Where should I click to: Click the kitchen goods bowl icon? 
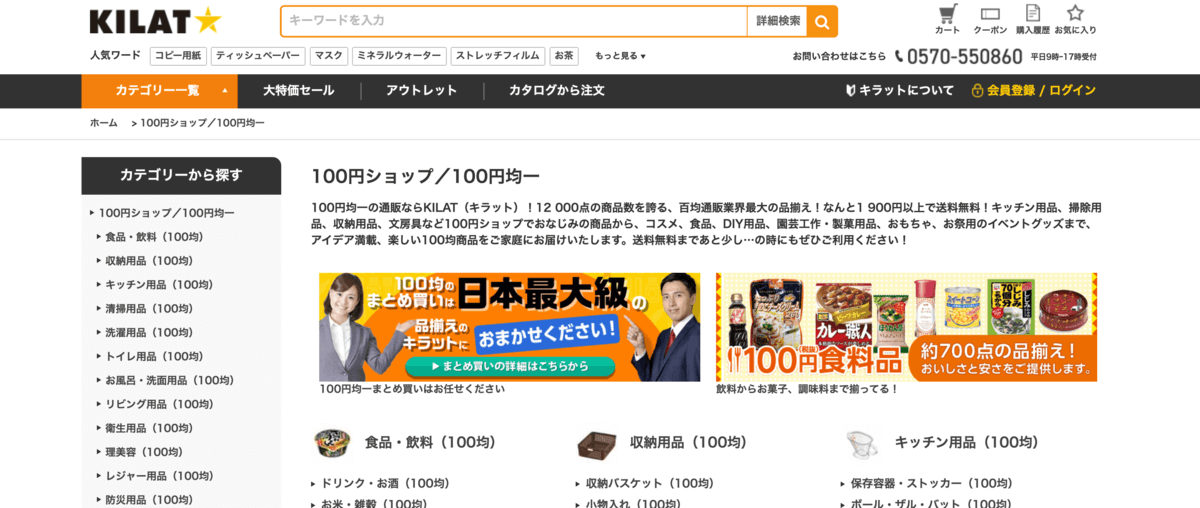click(861, 443)
